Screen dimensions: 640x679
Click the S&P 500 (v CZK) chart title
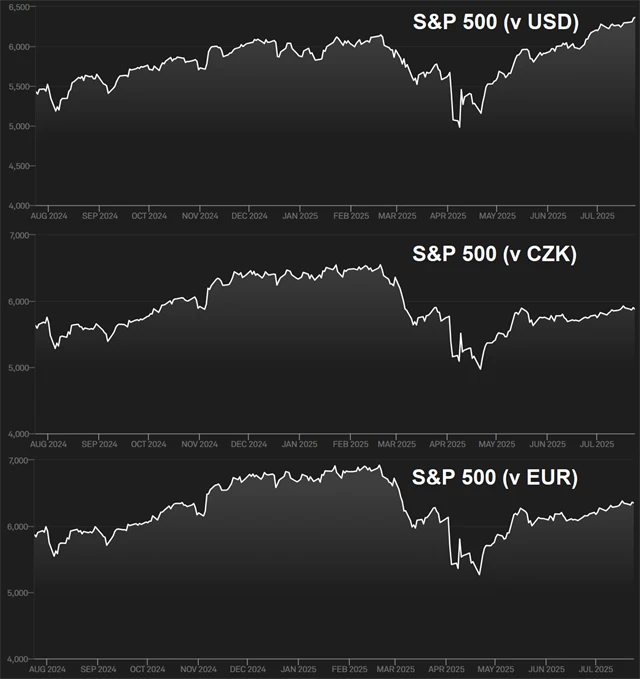click(496, 254)
